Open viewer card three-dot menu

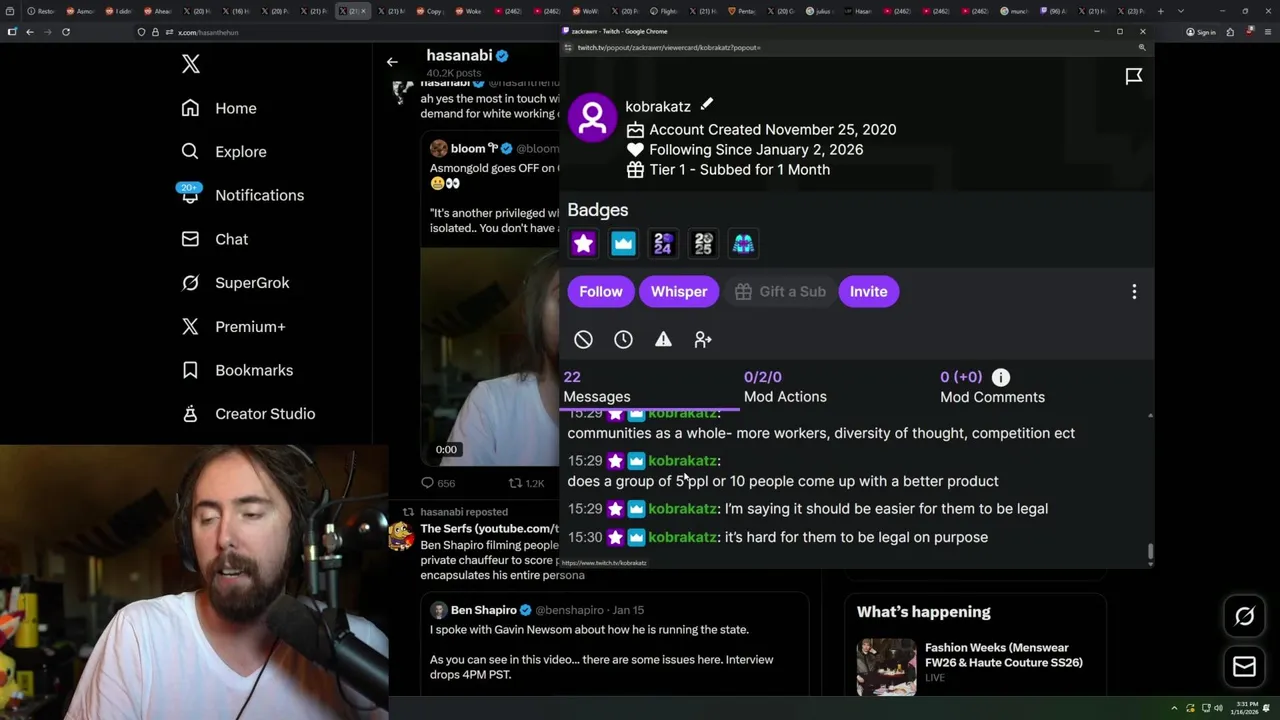coord(1134,292)
